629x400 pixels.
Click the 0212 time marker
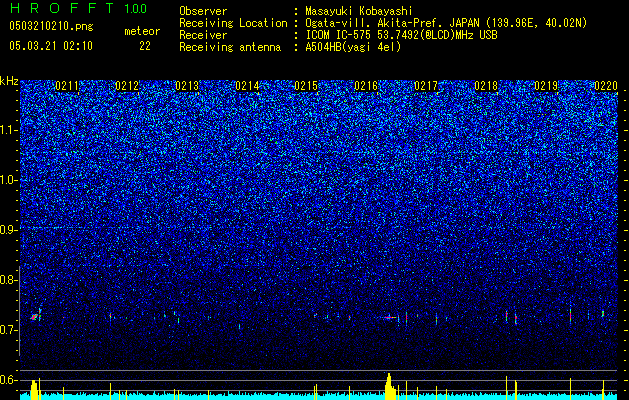click(127, 86)
